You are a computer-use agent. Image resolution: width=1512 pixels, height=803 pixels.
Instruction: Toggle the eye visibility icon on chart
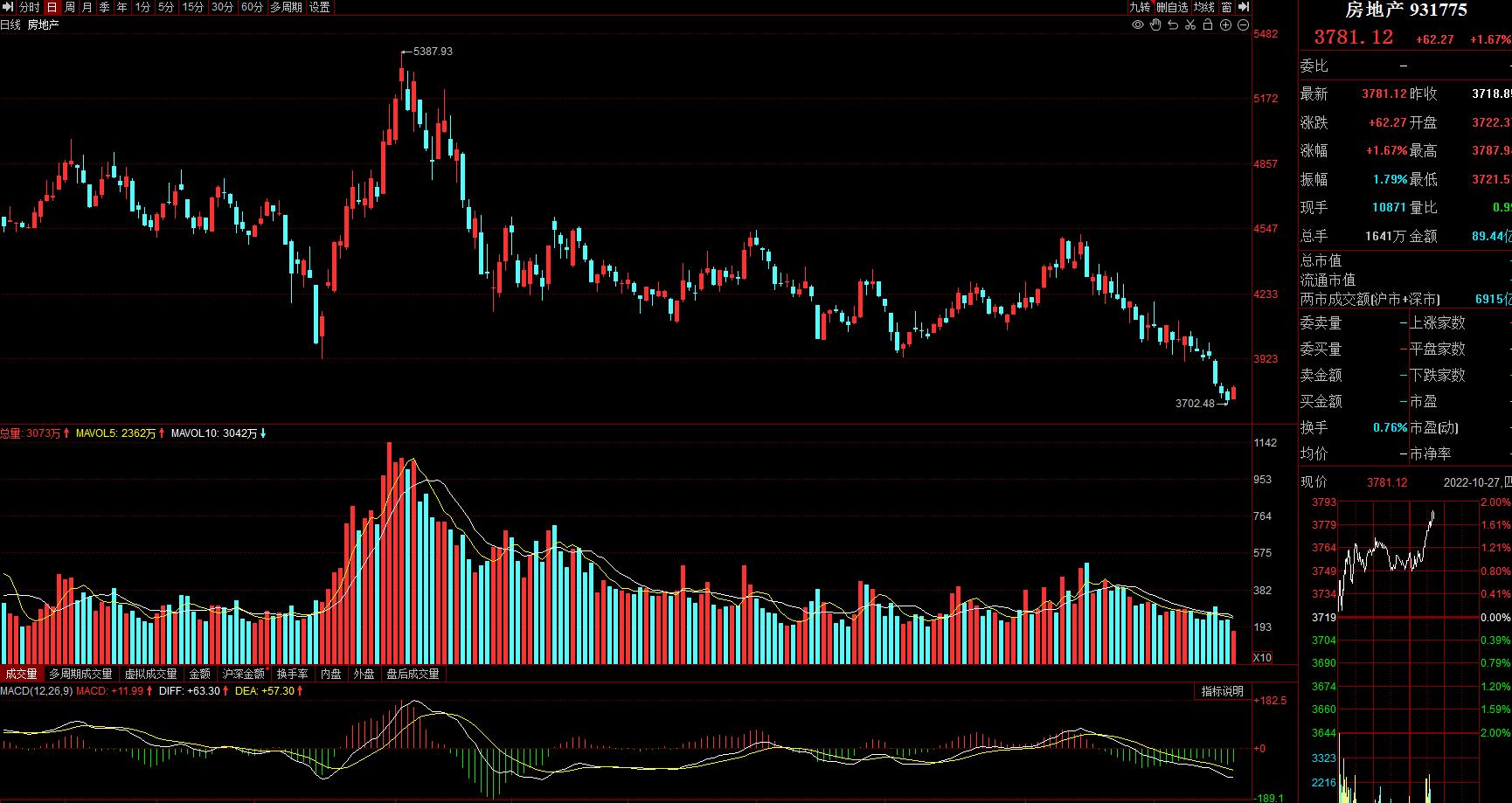pos(1138,25)
